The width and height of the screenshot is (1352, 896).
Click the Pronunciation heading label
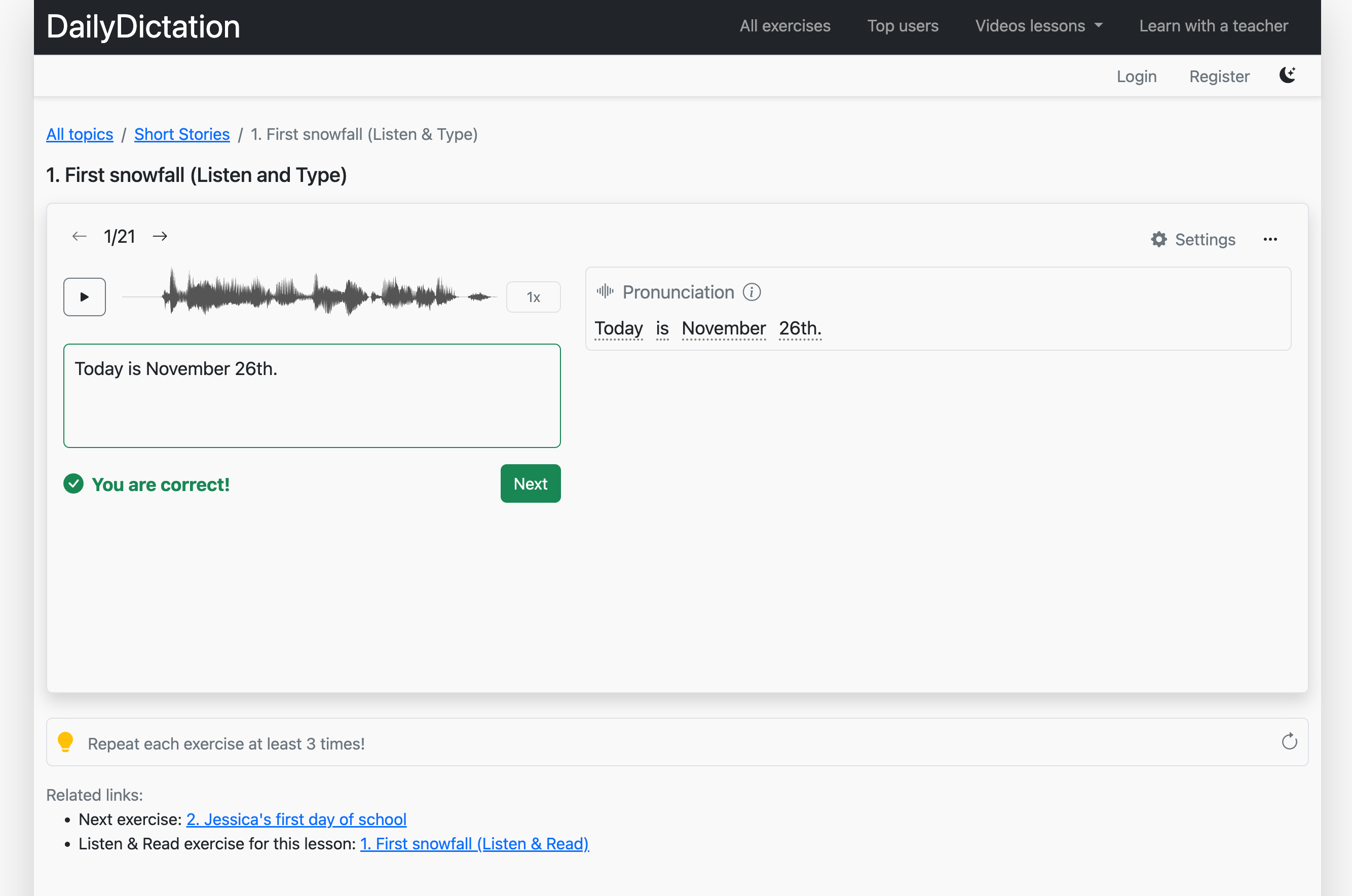click(678, 292)
